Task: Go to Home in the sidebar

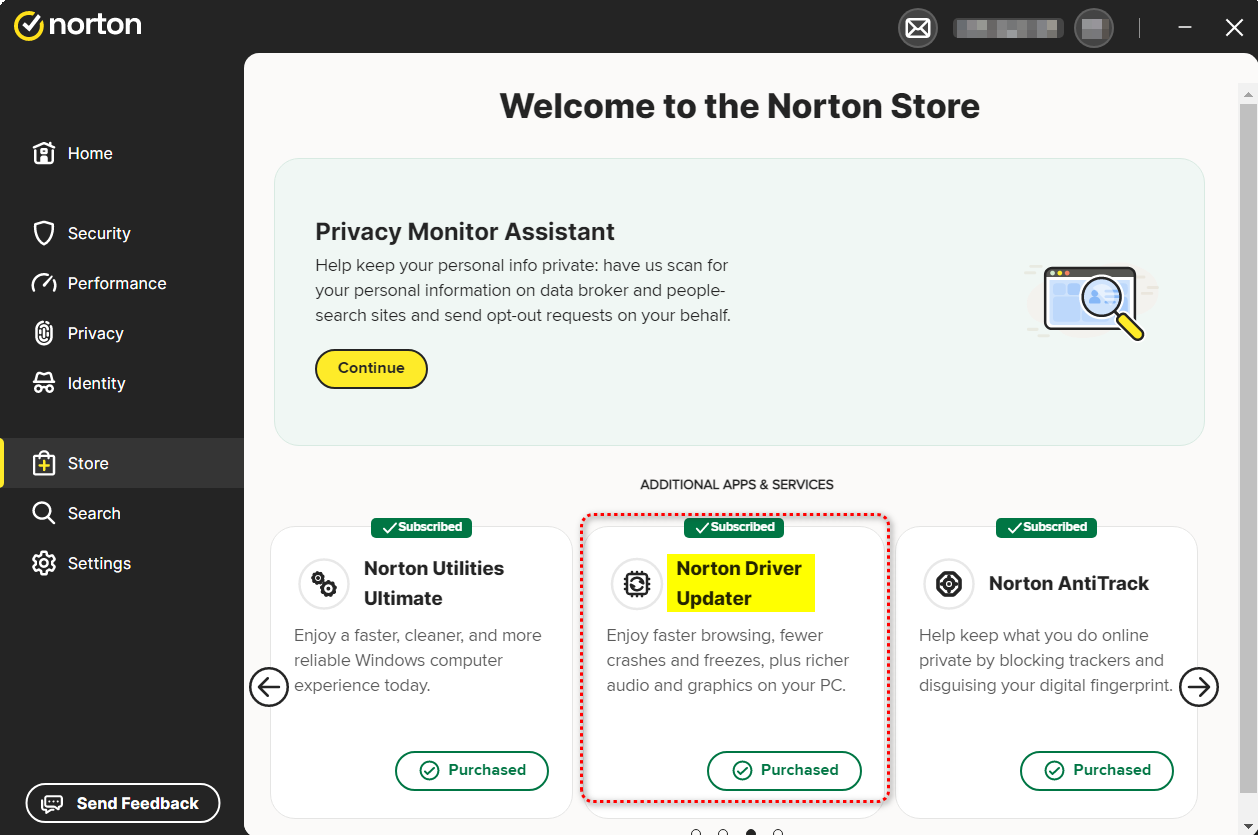Action: 89,153
